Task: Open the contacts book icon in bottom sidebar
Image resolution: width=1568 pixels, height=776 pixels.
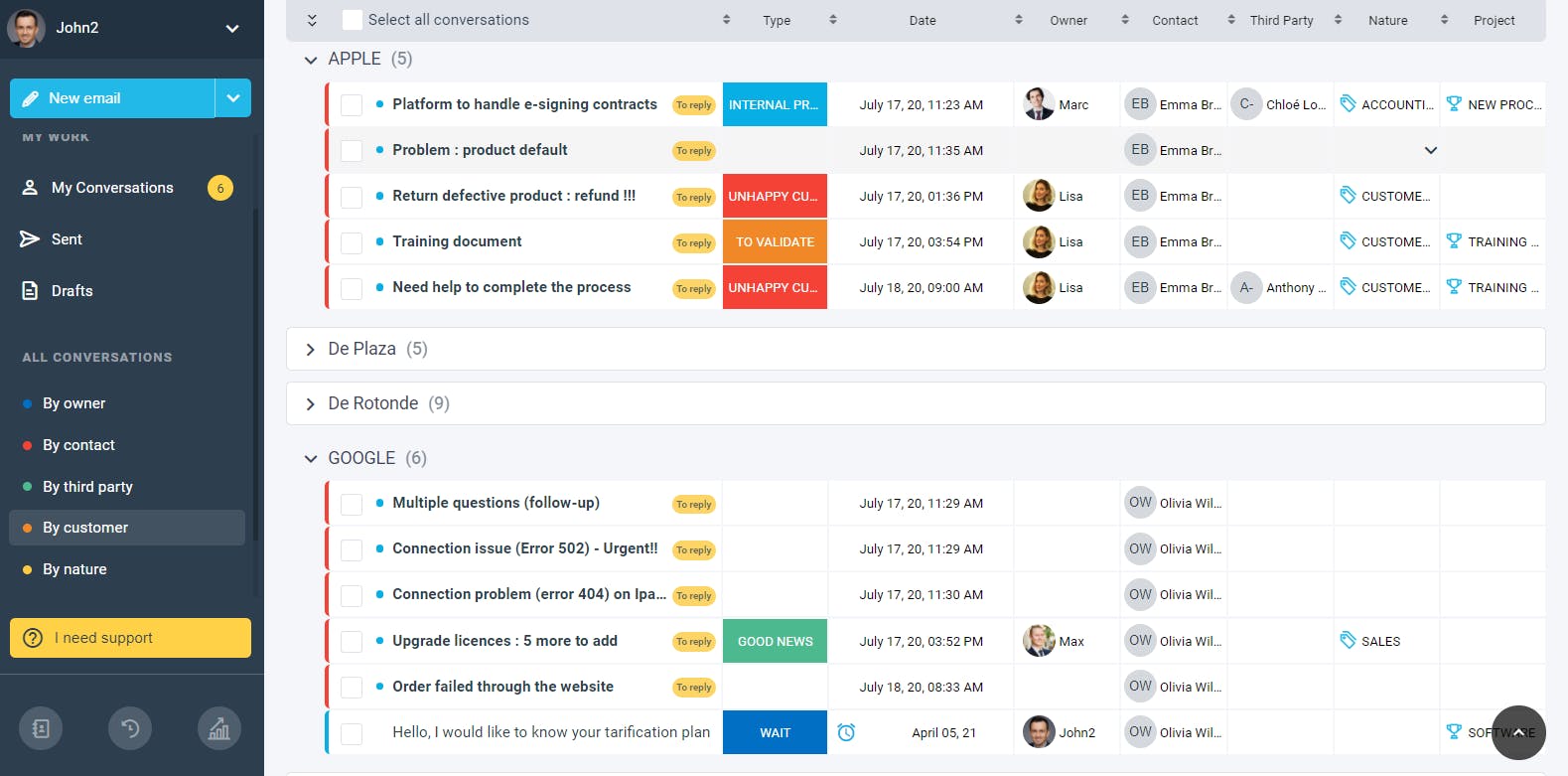Action: point(41,729)
